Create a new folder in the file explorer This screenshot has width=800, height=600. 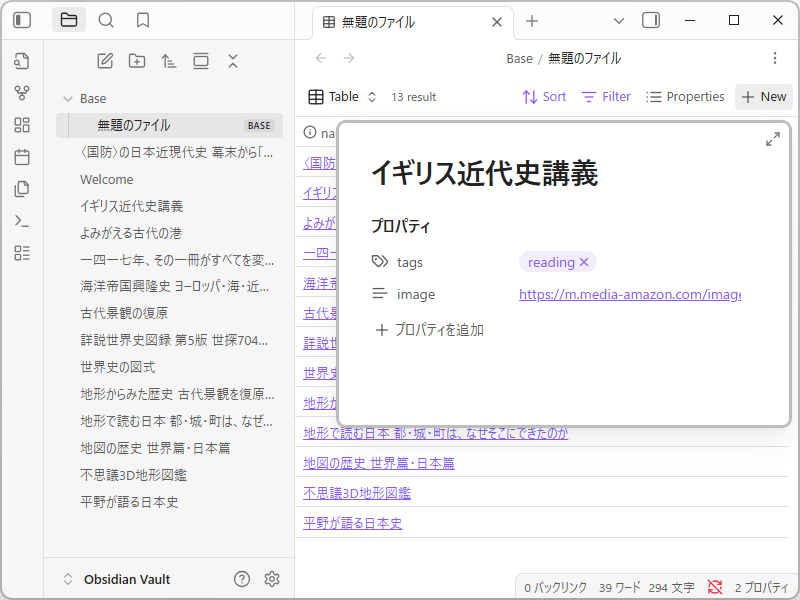tap(137, 61)
